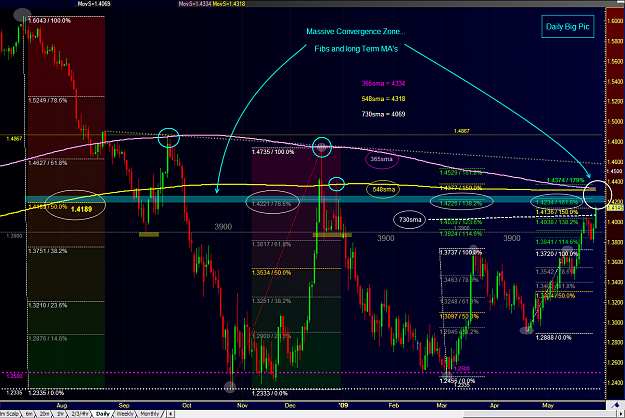625x418 pixels.
Task: Click the yellow 1.4867 level label at left
Action: tap(14, 139)
